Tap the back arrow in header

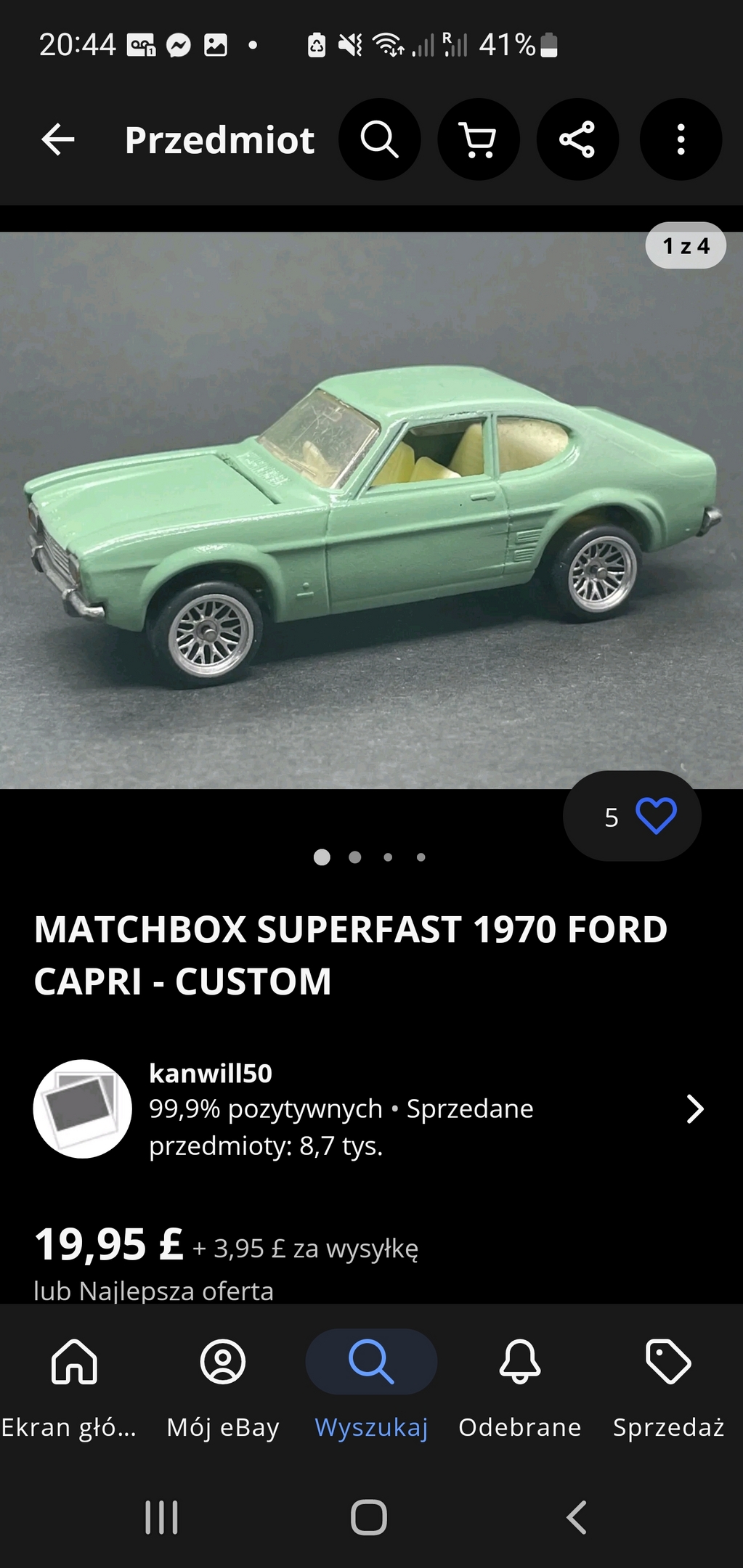[58, 139]
